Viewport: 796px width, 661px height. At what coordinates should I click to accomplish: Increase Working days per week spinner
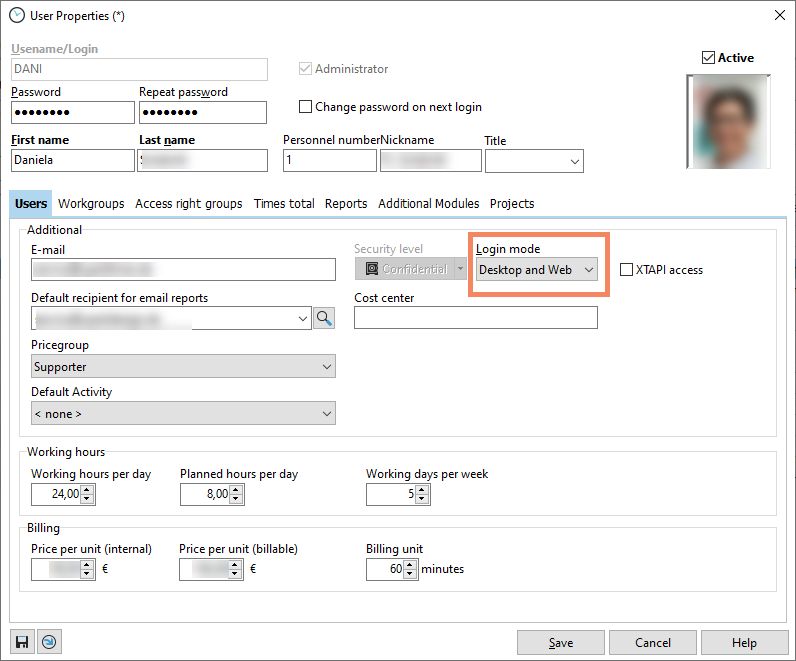[421, 489]
